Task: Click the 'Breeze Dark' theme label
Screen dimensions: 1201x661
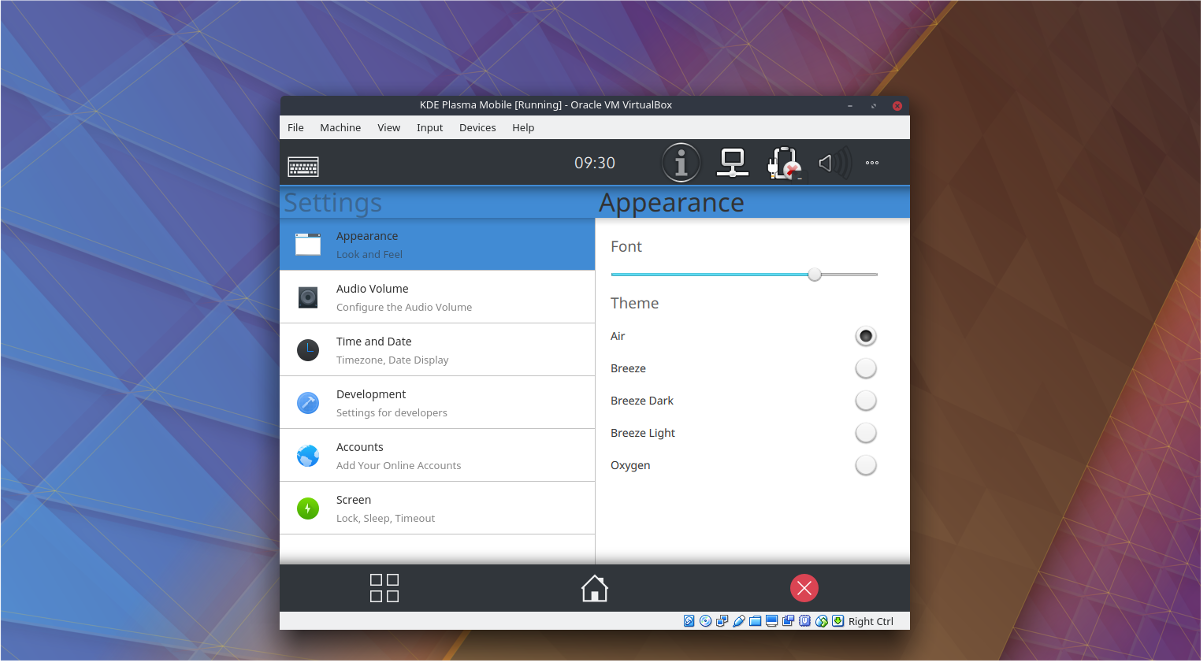Action: tap(642, 401)
